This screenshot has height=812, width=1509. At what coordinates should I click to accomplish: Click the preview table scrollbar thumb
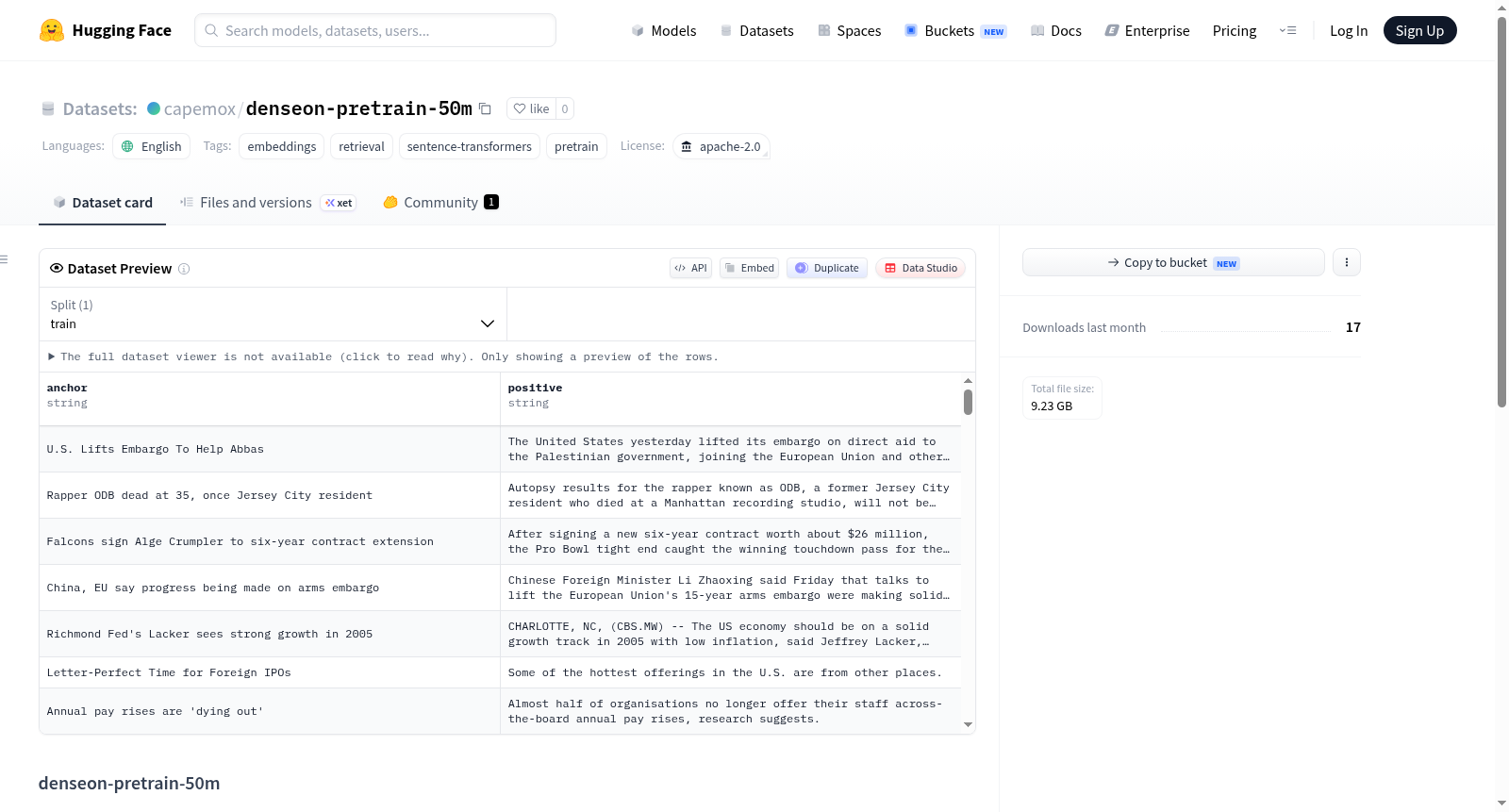coord(968,403)
